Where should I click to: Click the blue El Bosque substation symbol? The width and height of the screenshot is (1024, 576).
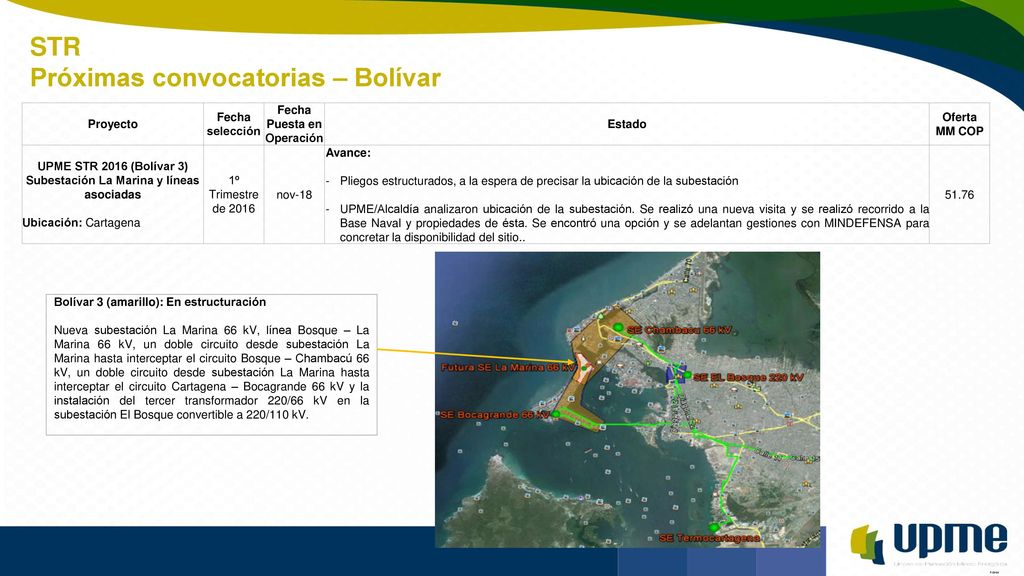[675, 374]
